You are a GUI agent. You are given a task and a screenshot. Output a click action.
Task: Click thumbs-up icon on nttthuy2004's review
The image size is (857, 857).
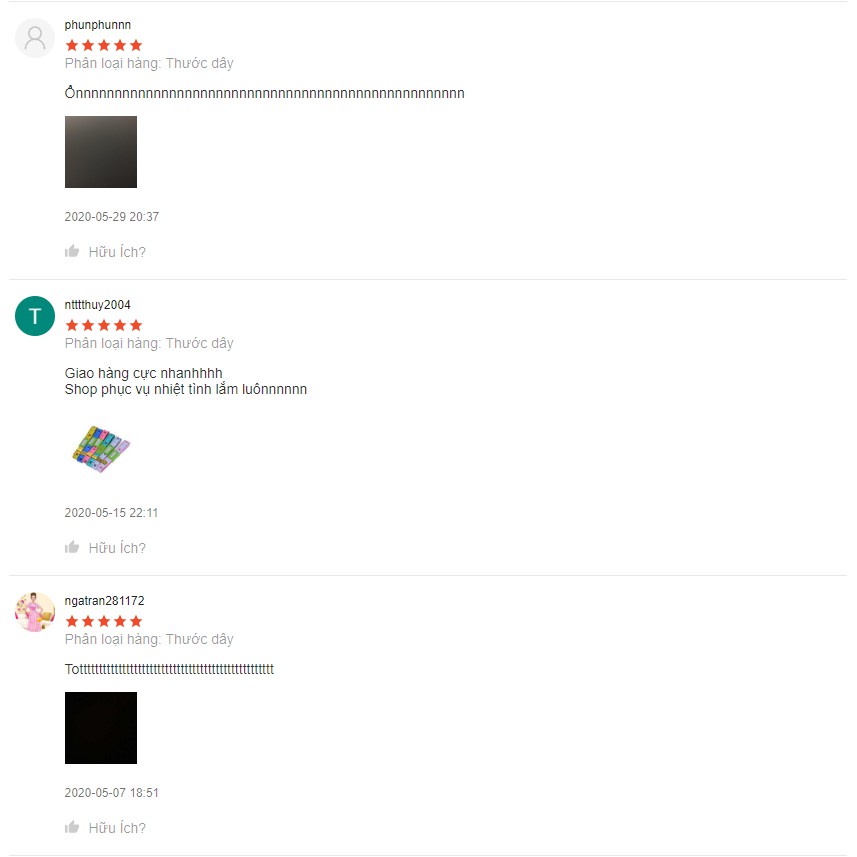point(72,547)
